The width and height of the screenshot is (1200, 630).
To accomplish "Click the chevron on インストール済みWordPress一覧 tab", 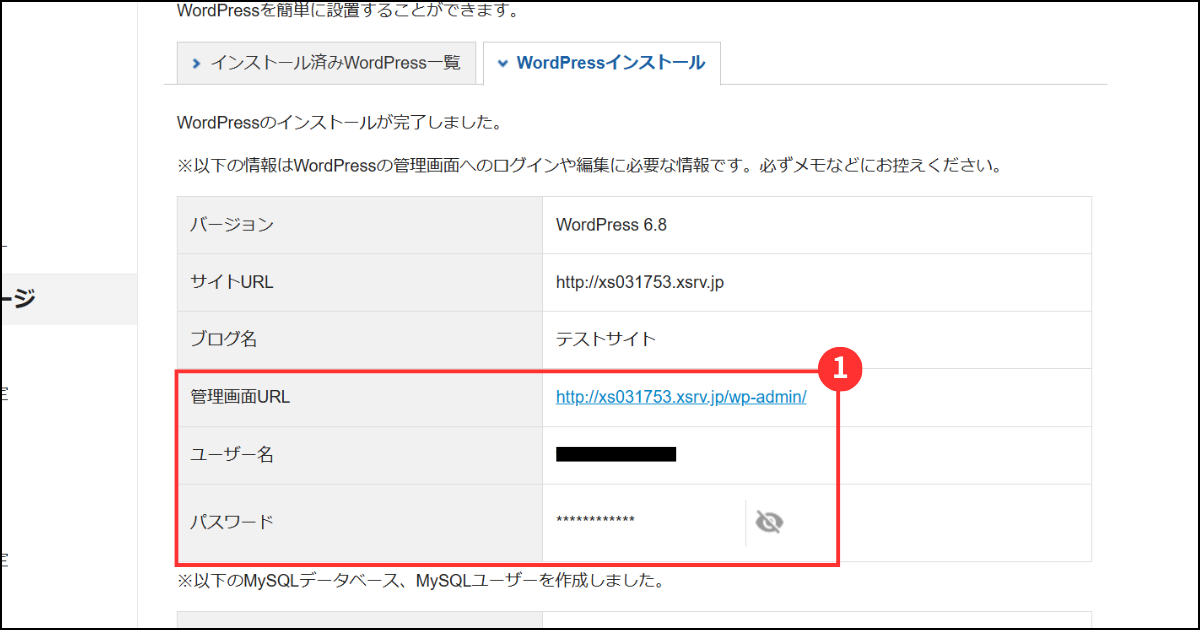I will tap(196, 64).
